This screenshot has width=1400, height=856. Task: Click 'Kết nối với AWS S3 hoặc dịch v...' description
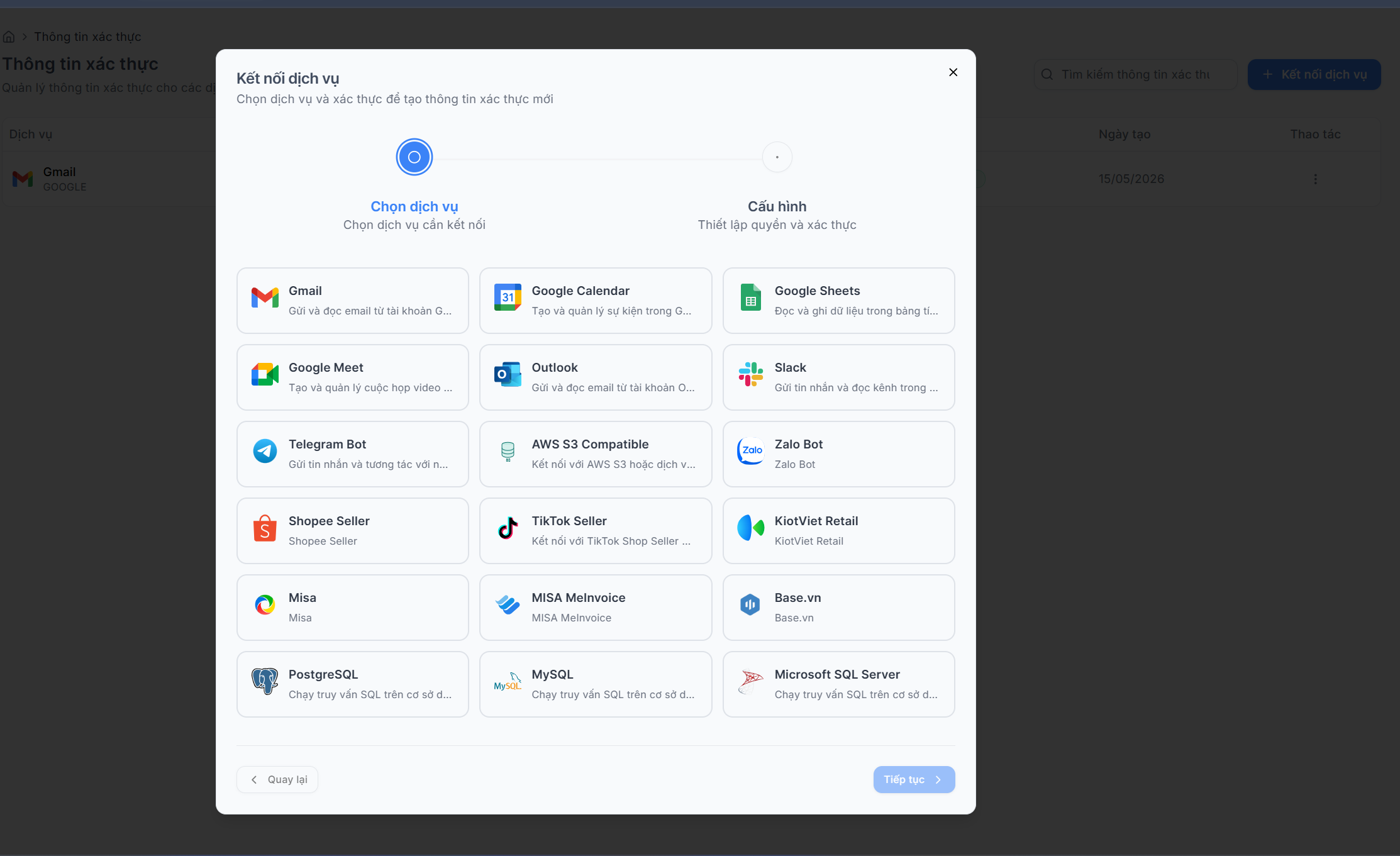(613, 464)
